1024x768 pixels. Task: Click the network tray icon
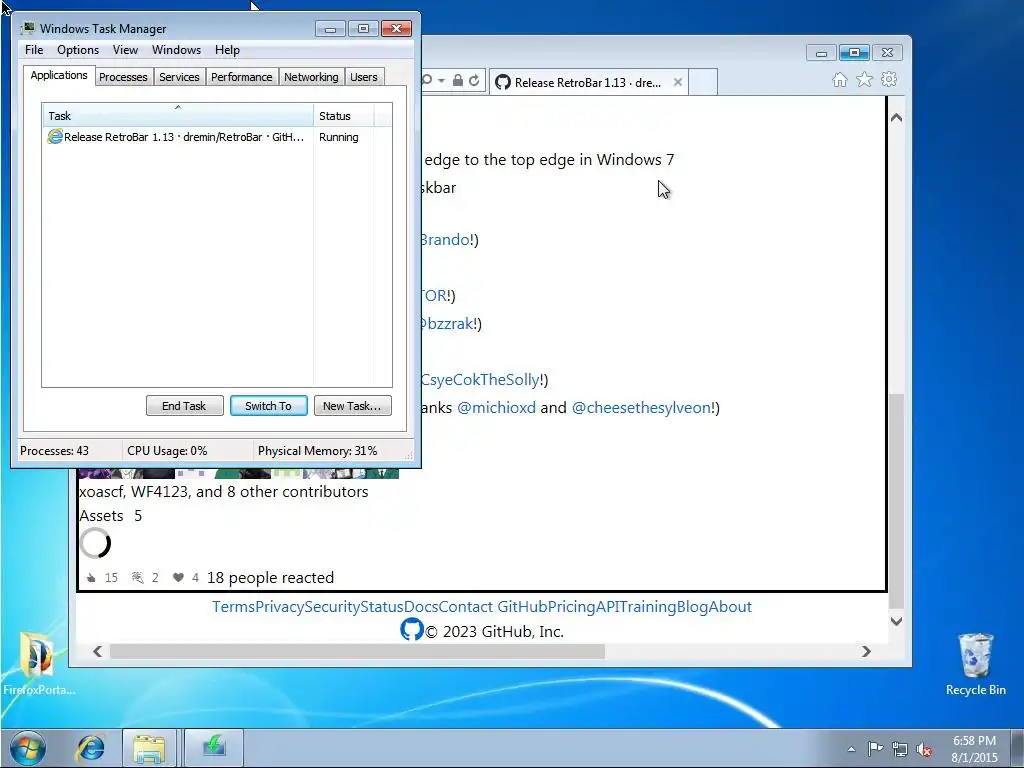tap(899, 749)
